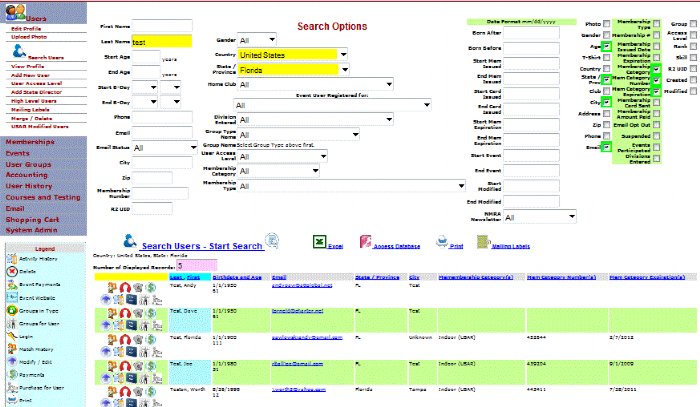Open the NMRA Newsletter dropdown
The height and width of the screenshot is (407, 700).
tap(540, 217)
